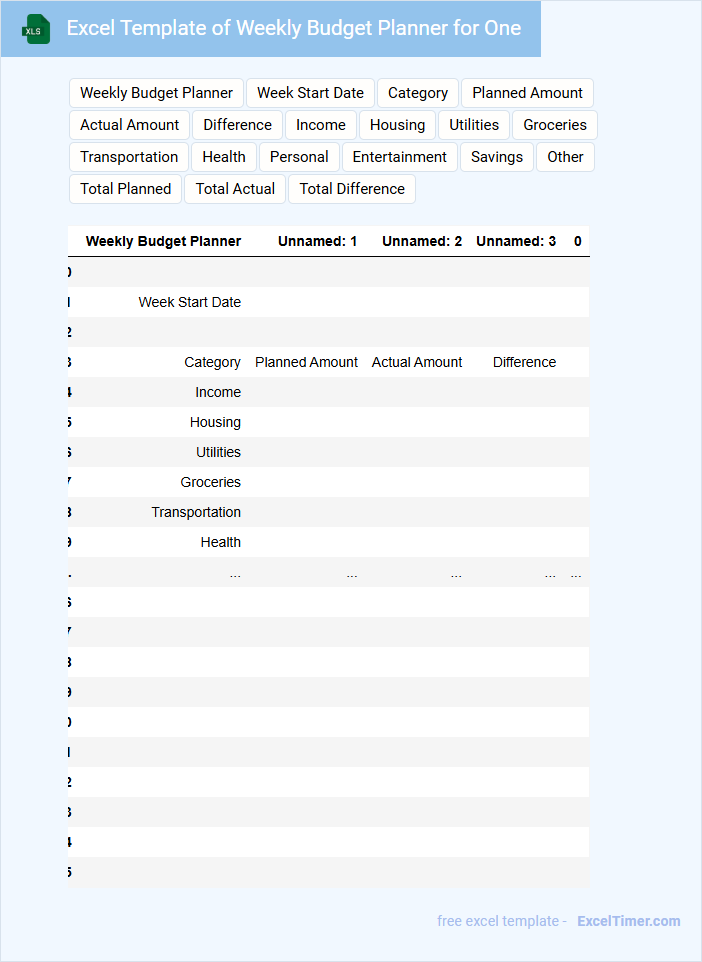
Task: Click the '0' column header in table
Action: pyautogui.click(x=578, y=241)
